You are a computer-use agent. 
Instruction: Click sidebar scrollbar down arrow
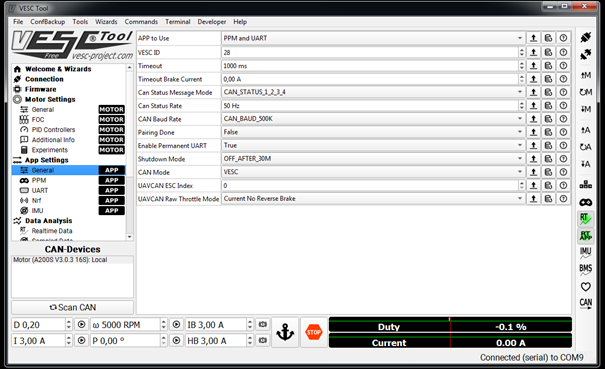pos(130,237)
